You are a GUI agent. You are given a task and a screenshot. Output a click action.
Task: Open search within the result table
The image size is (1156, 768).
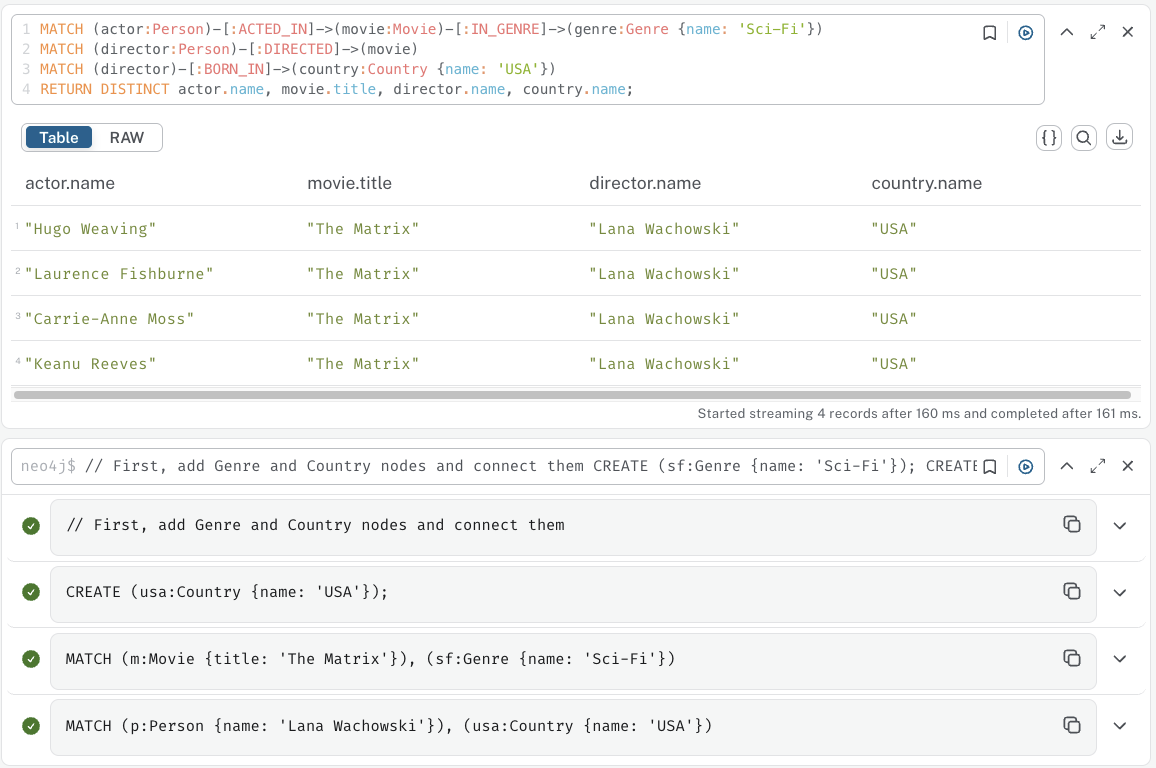[1084, 137]
